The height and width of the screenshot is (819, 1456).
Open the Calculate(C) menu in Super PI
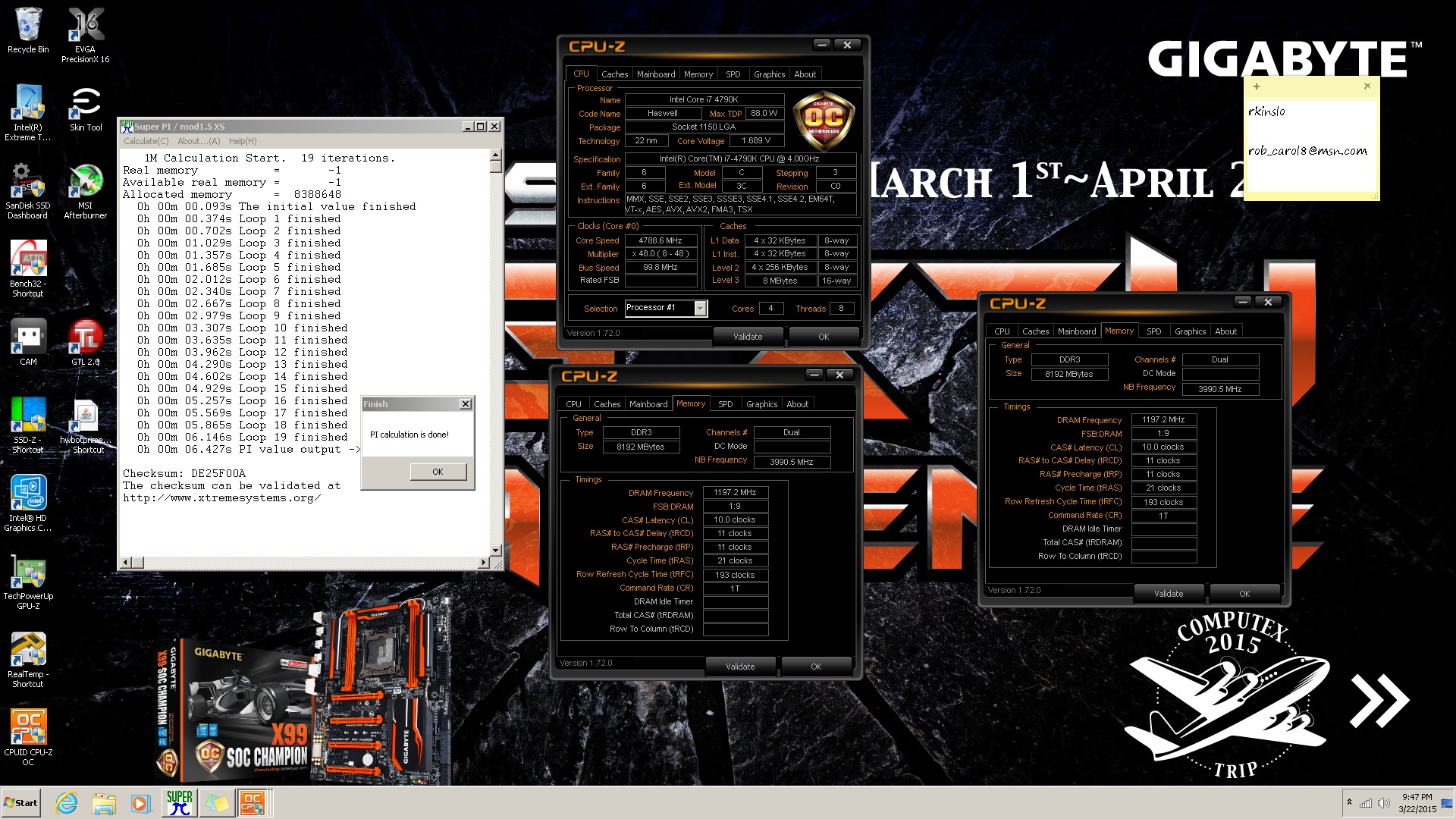tap(146, 141)
